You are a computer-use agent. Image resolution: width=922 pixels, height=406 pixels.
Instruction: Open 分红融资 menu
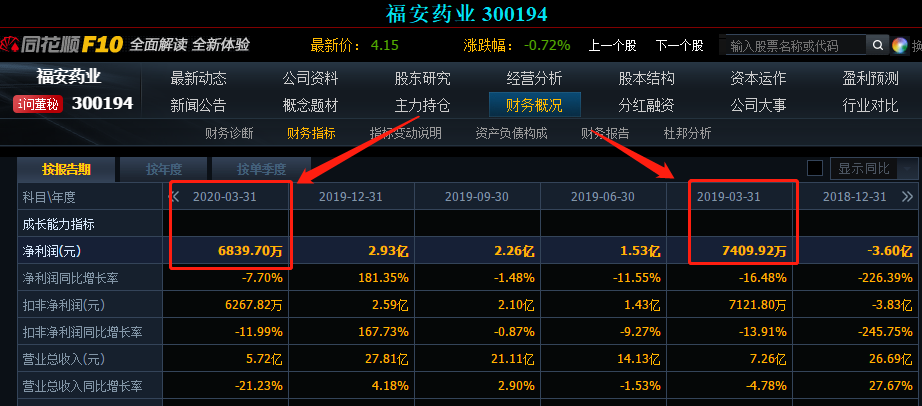click(x=646, y=105)
